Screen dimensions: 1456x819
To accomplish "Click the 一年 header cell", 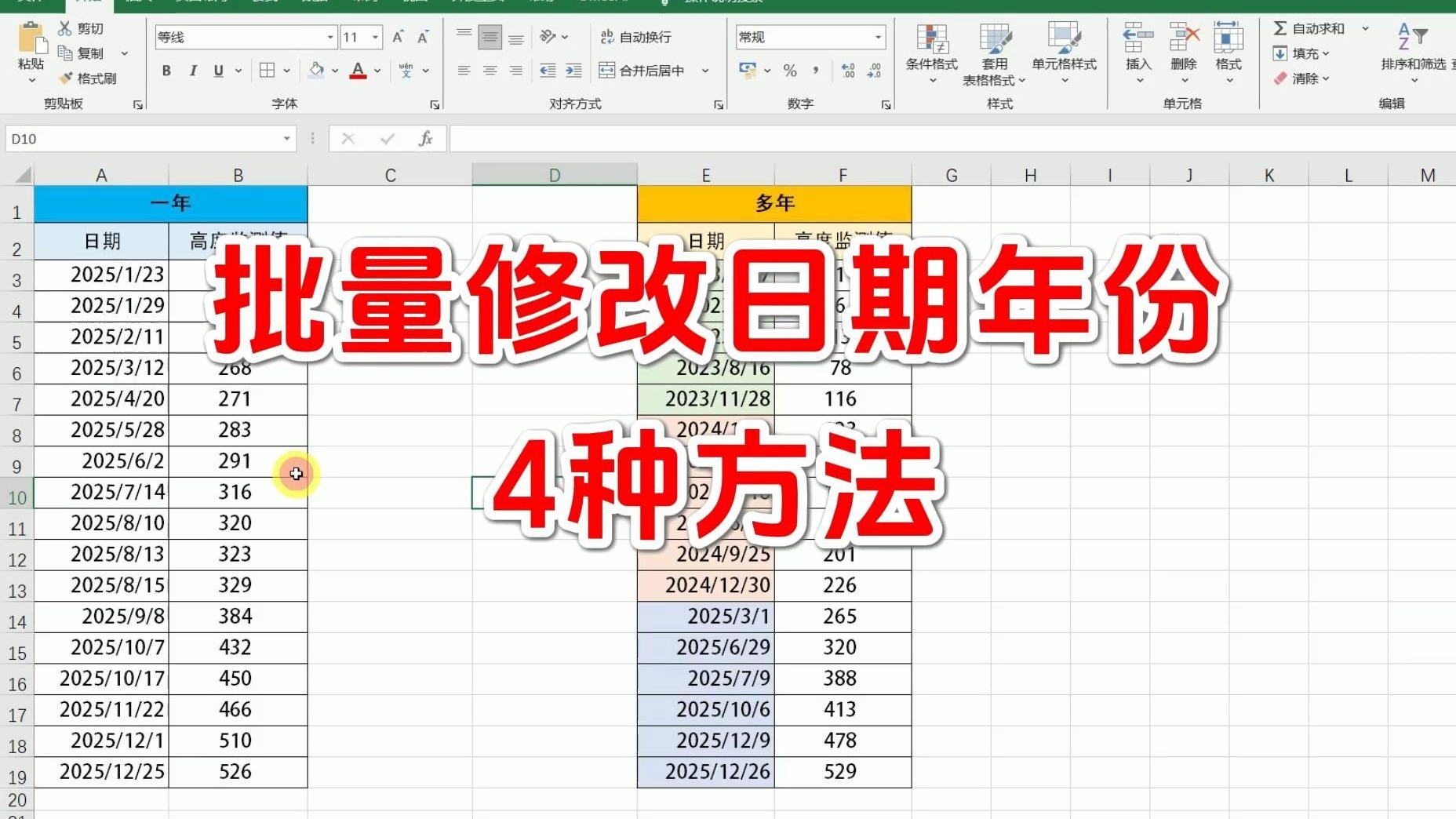I will tap(171, 204).
